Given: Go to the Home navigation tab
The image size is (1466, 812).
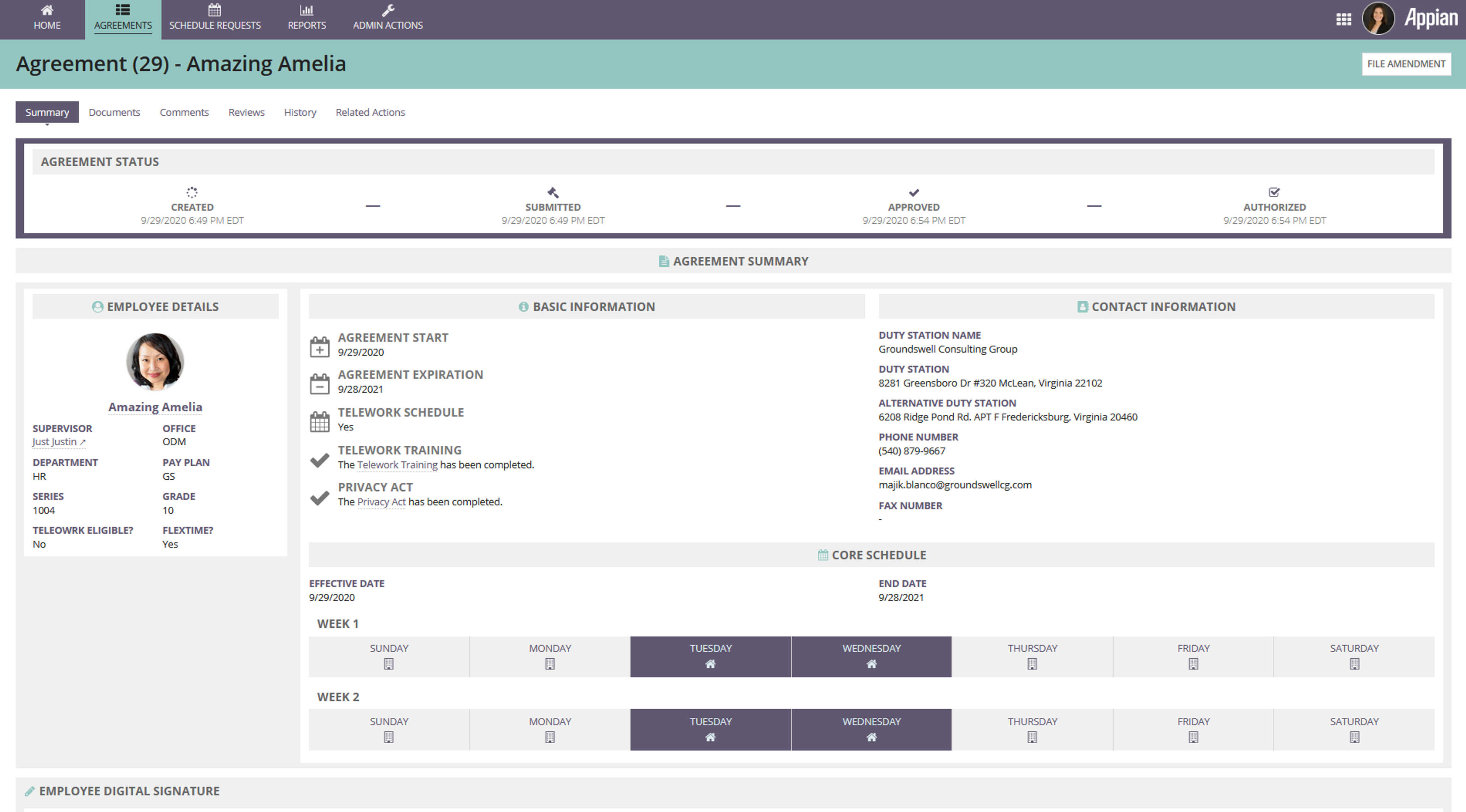Looking at the screenshot, I should tap(47, 19).
